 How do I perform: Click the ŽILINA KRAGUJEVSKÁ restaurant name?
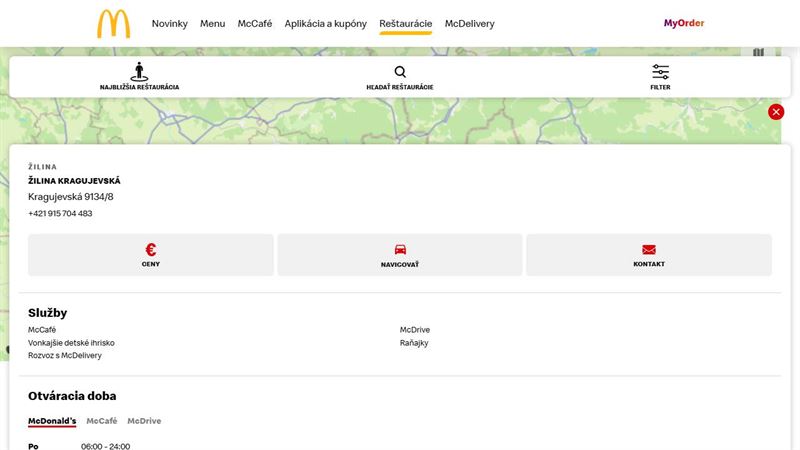click(74, 181)
